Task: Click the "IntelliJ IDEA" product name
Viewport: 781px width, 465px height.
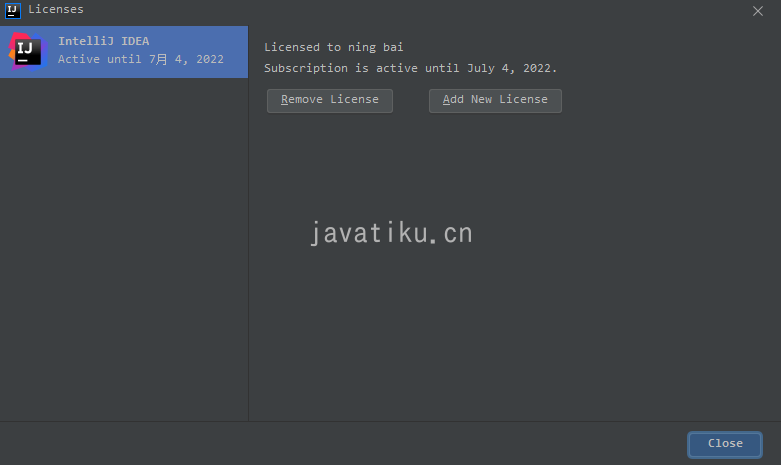Action: 104,41
